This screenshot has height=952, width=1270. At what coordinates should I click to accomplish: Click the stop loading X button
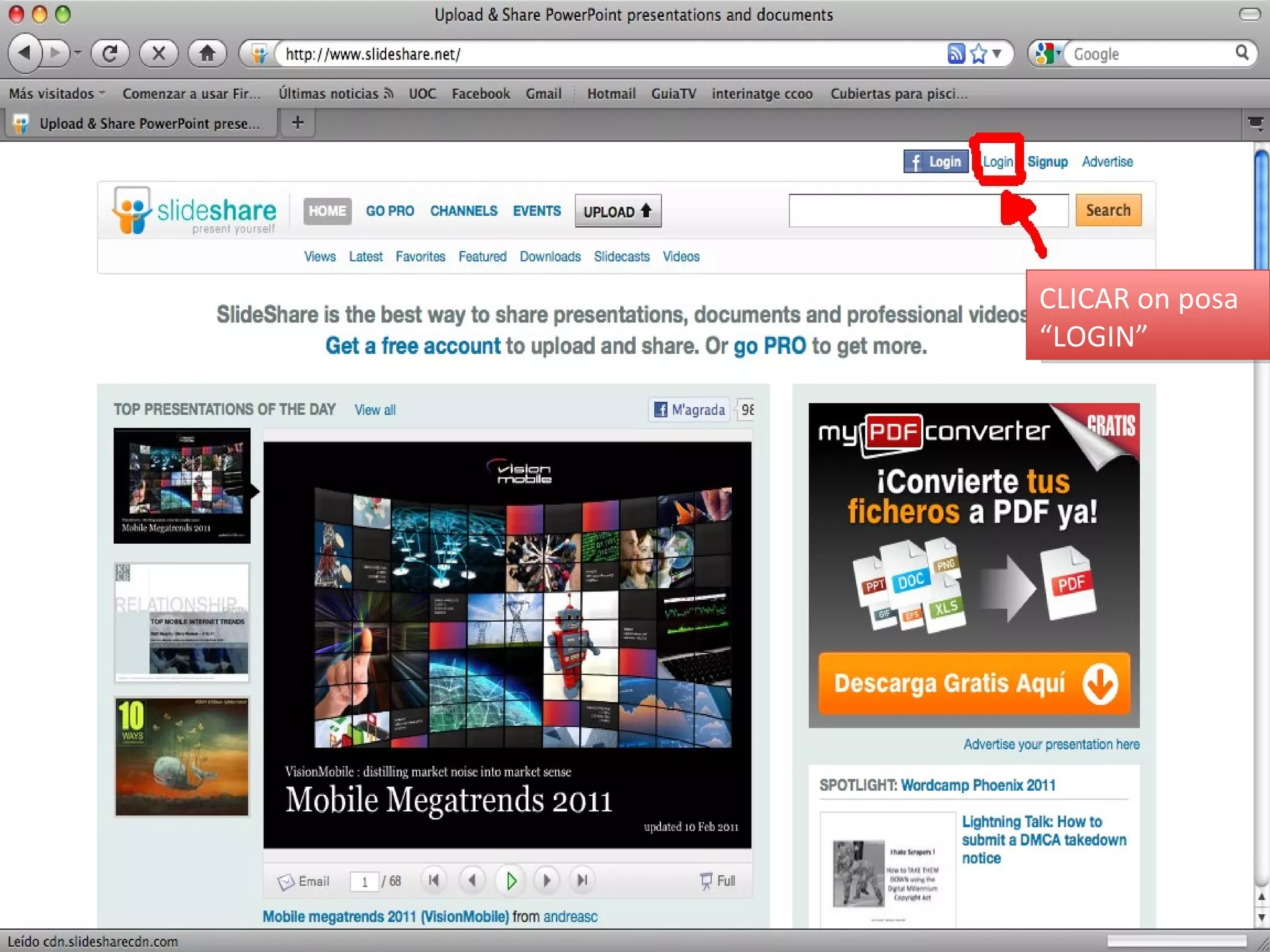coord(159,53)
